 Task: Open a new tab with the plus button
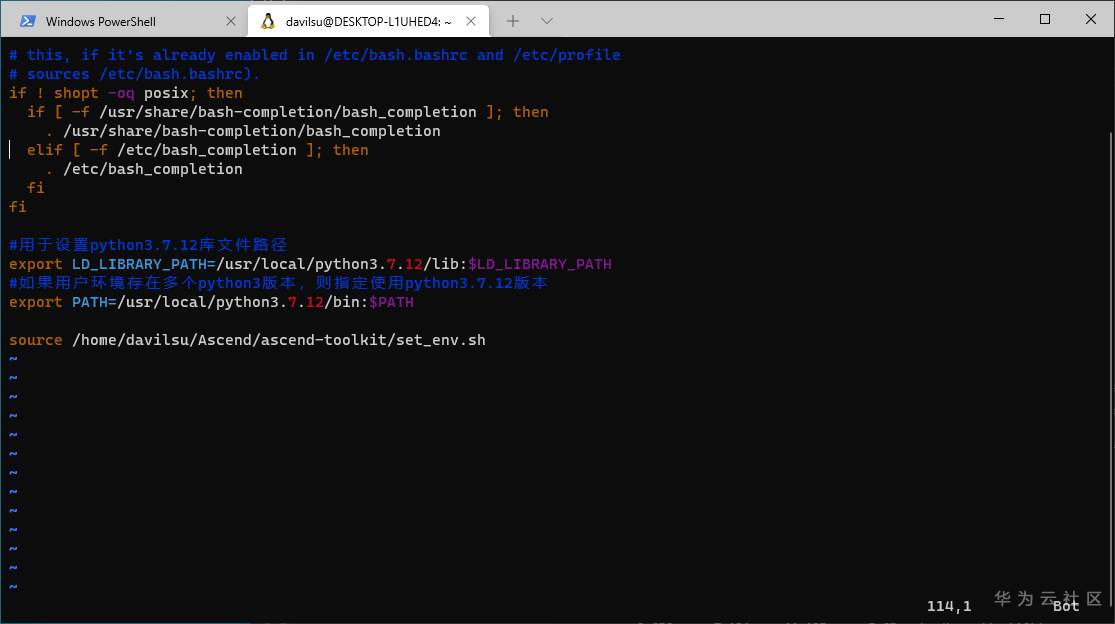513,21
